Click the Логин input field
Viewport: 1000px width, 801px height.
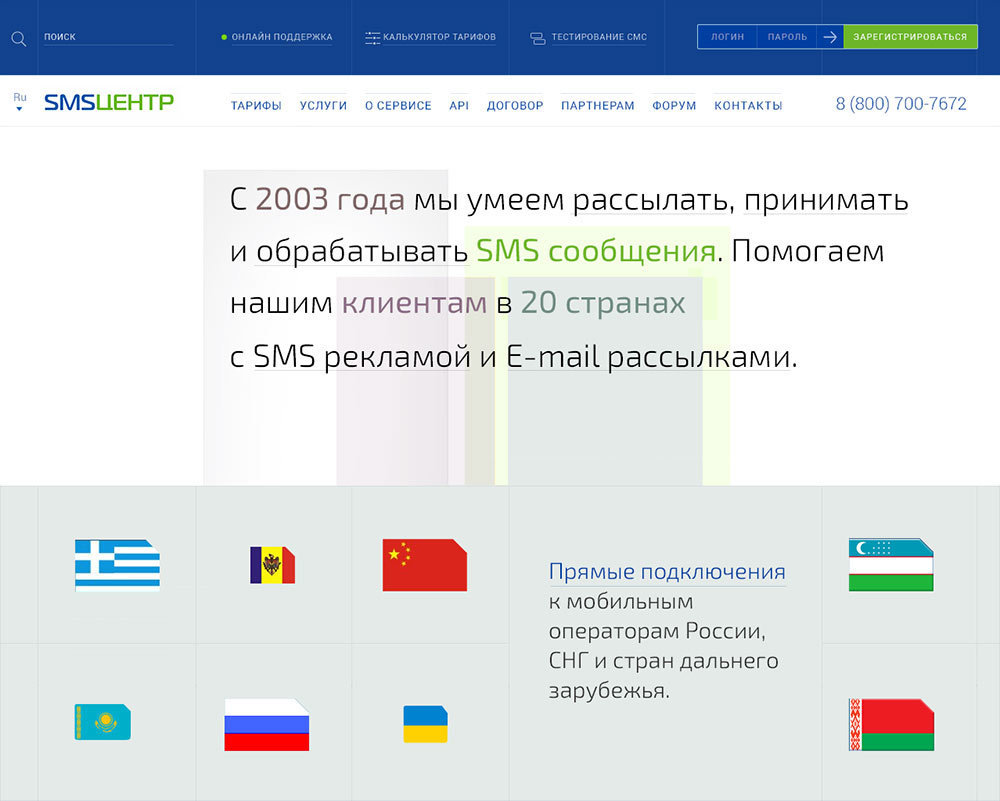(727, 37)
